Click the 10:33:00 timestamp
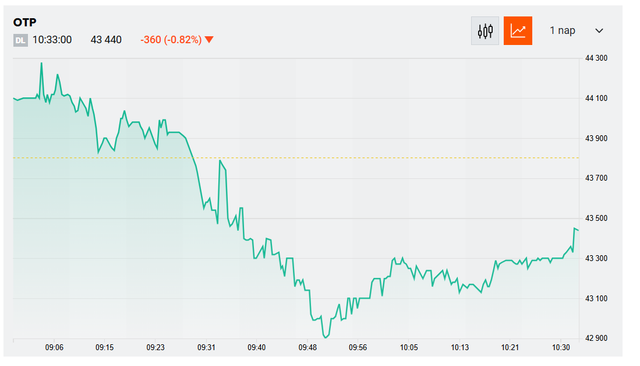The width and height of the screenshot is (640, 366). click(x=52, y=40)
